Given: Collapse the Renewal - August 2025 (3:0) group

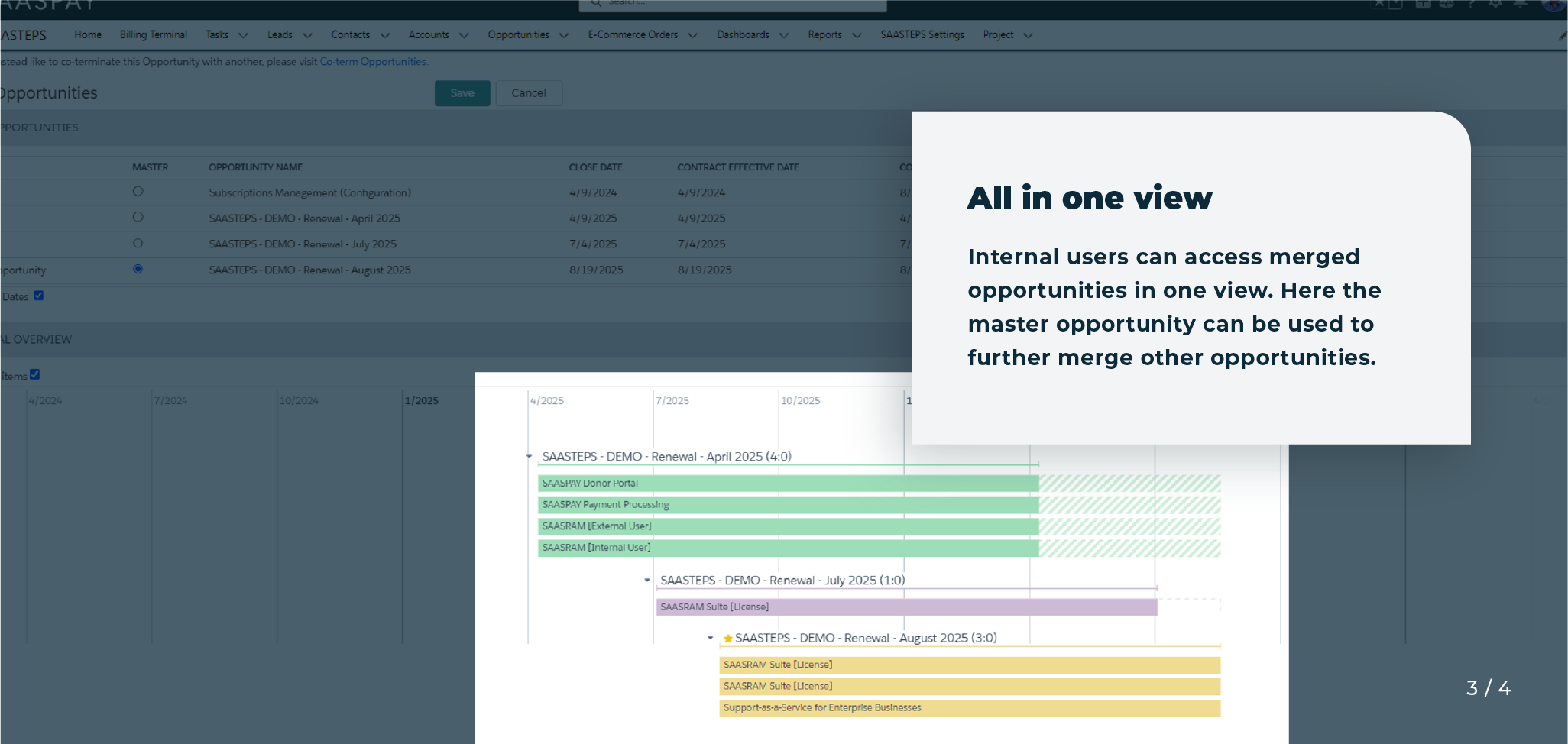Looking at the screenshot, I should (711, 638).
